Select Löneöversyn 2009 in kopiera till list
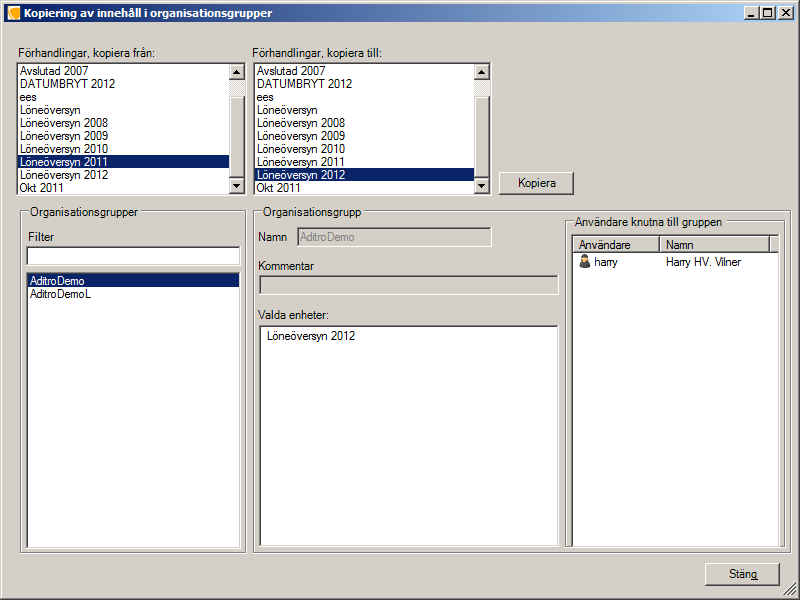 pos(364,136)
